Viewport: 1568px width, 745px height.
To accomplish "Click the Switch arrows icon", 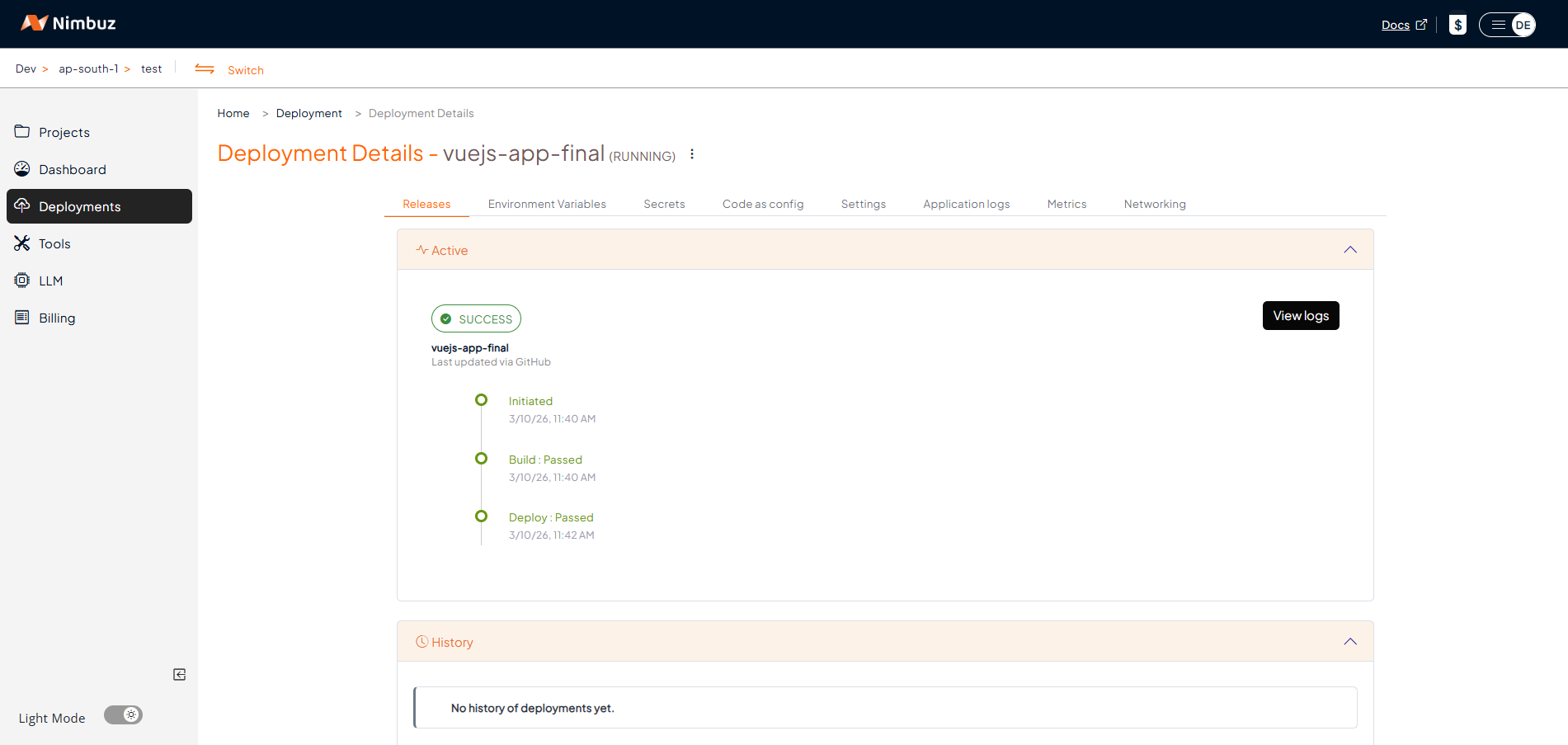I will point(205,69).
